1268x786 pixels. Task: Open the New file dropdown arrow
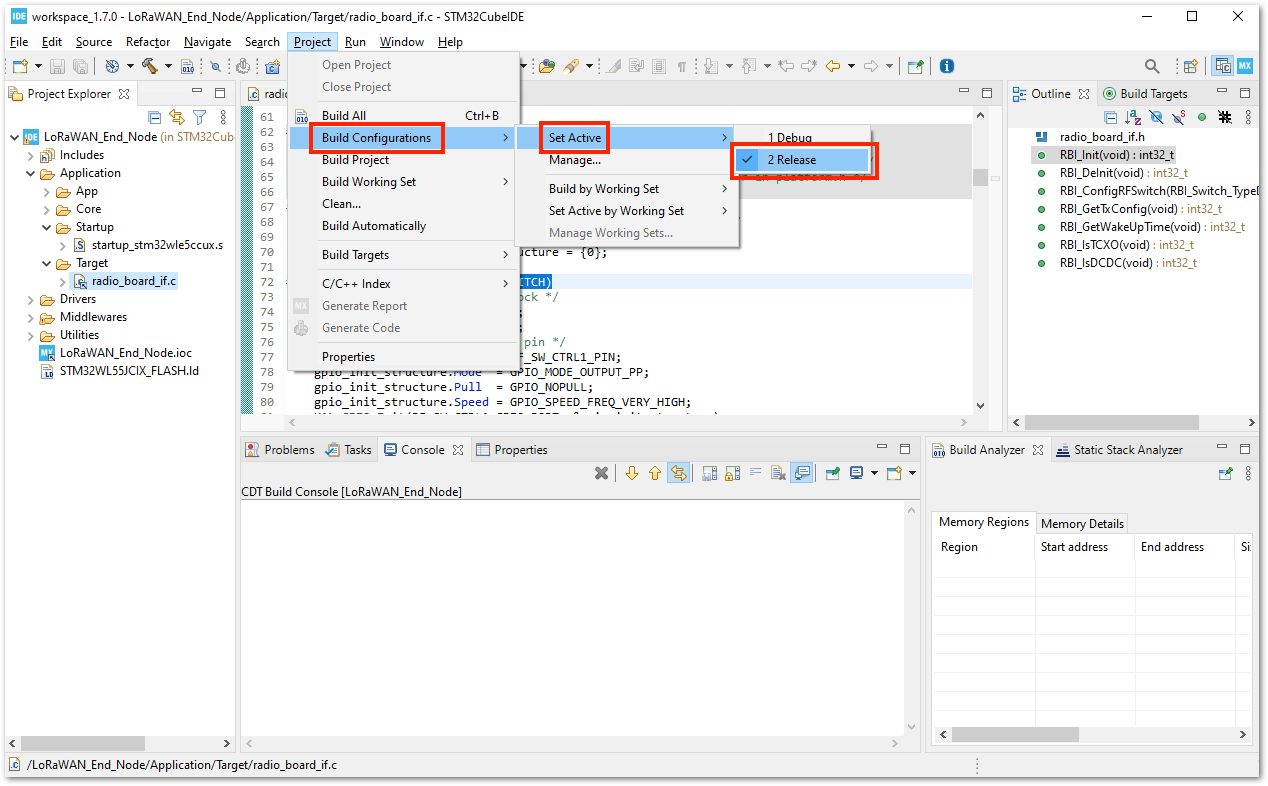click(x=38, y=66)
